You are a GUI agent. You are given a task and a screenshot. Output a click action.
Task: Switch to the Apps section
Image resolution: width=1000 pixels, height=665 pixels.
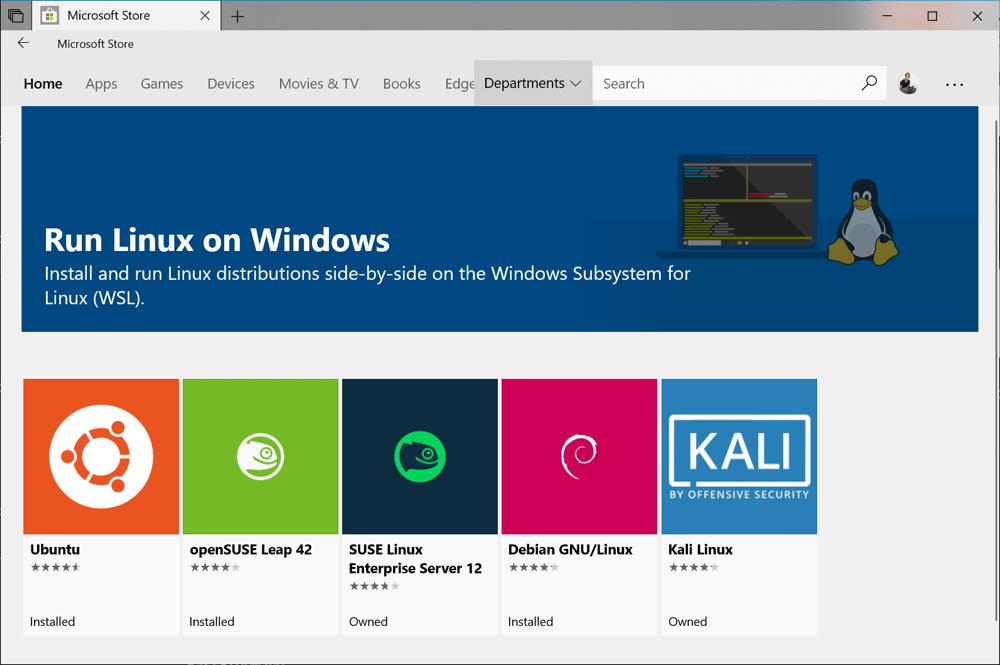pos(101,84)
